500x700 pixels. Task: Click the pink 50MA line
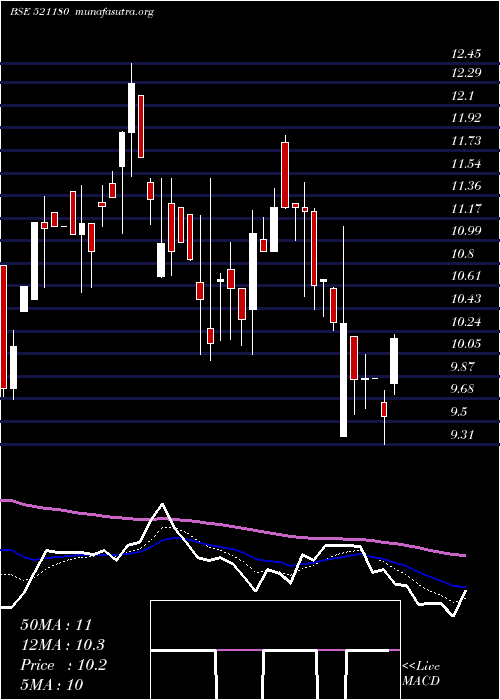coord(232,525)
